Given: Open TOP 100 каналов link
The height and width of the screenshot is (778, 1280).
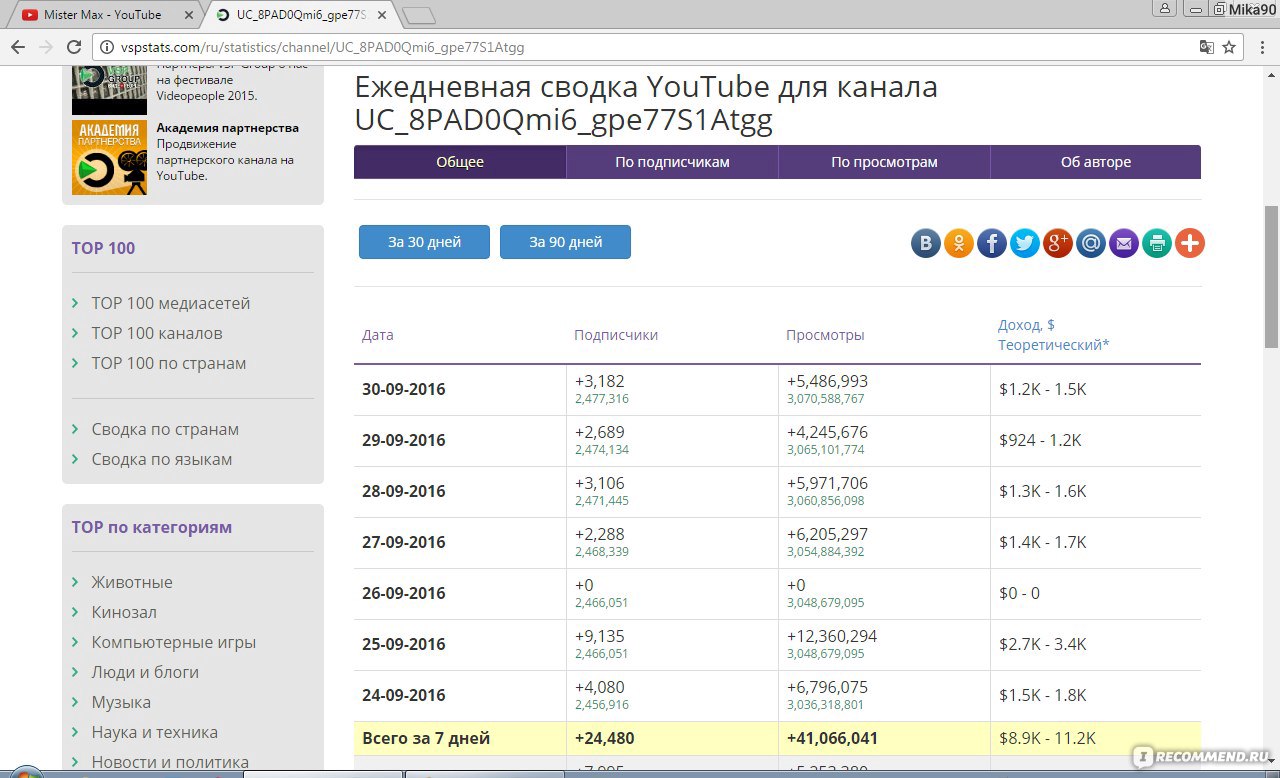Looking at the screenshot, I should tap(157, 333).
